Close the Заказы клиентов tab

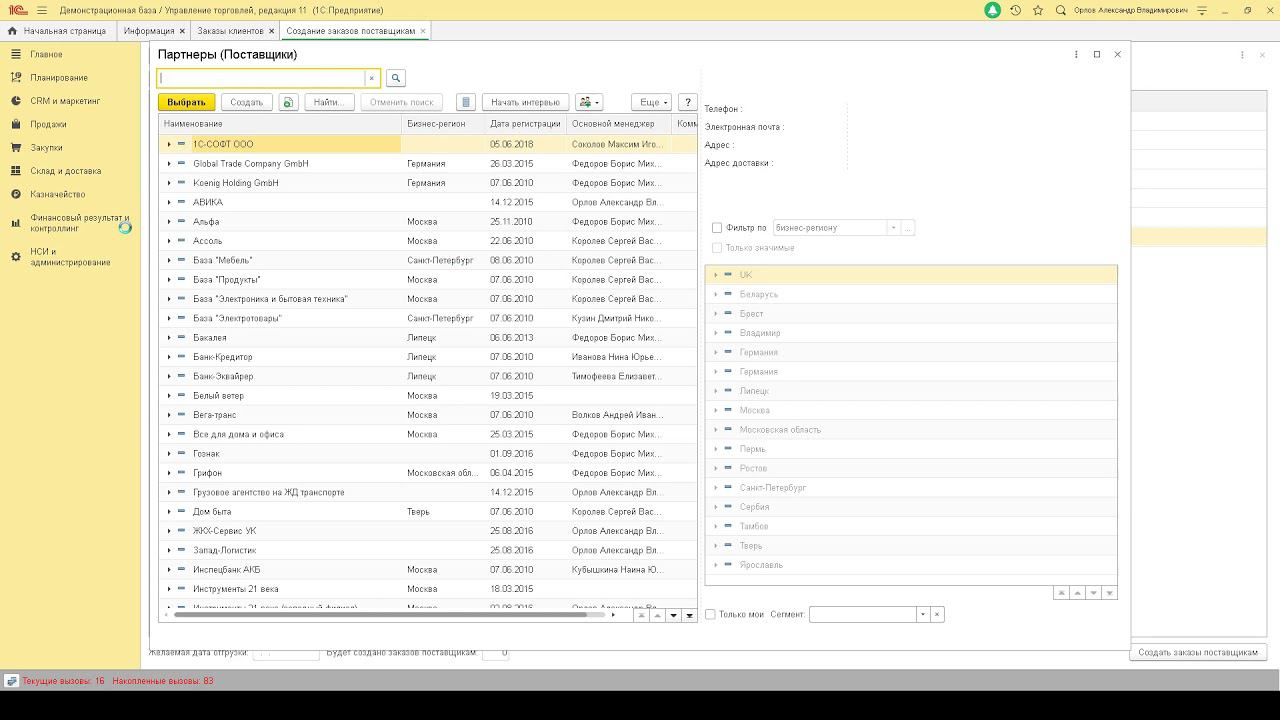click(x=271, y=31)
